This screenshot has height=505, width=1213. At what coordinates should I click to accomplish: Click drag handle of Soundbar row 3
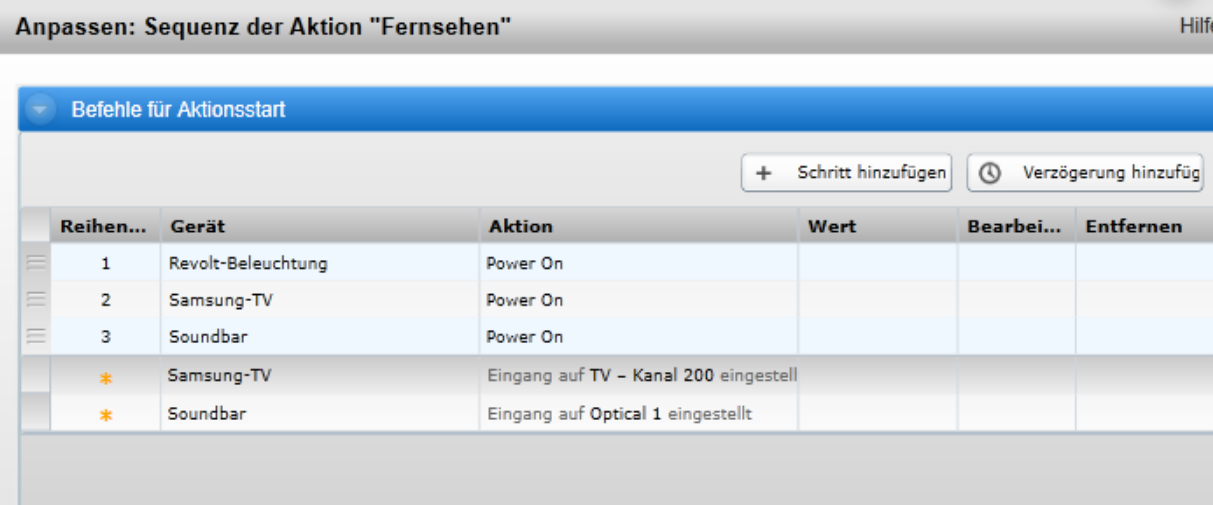click(35, 337)
